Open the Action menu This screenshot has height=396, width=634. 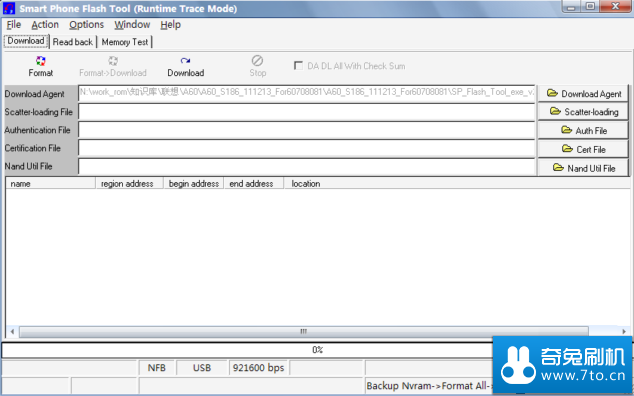coord(45,25)
